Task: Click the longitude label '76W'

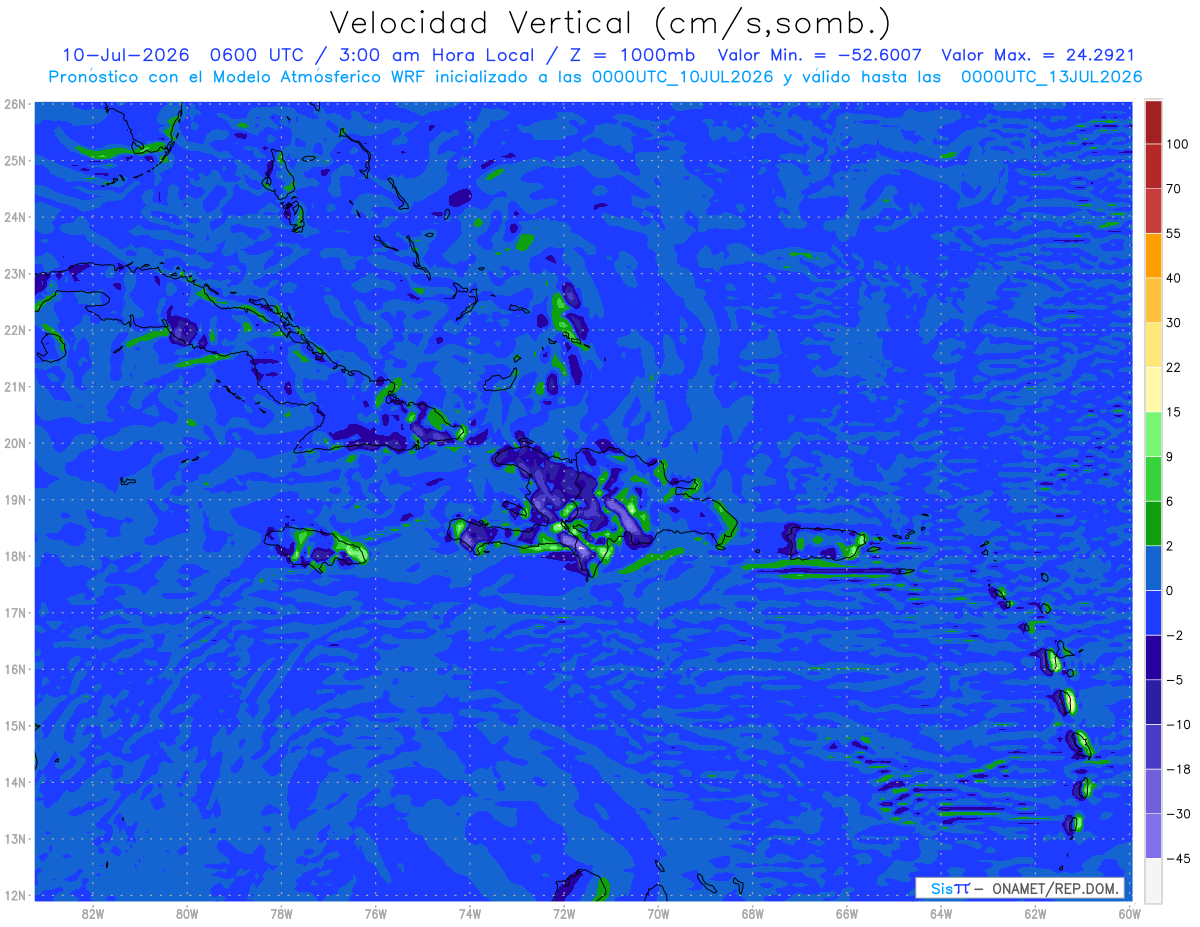Action: click(x=375, y=913)
